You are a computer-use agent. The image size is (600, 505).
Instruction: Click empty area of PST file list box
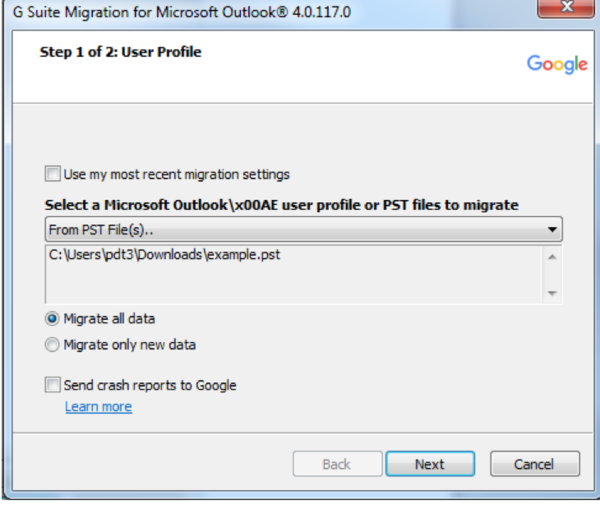click(293, 285)
